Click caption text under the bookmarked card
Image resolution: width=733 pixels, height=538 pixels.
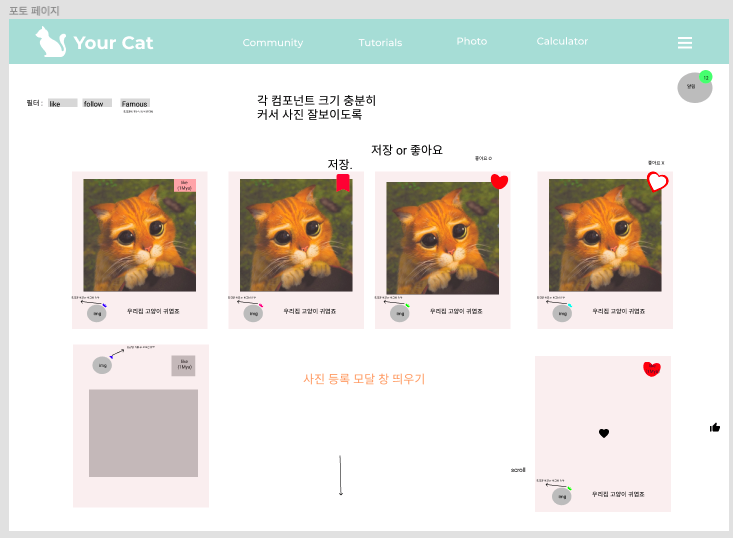310,311
